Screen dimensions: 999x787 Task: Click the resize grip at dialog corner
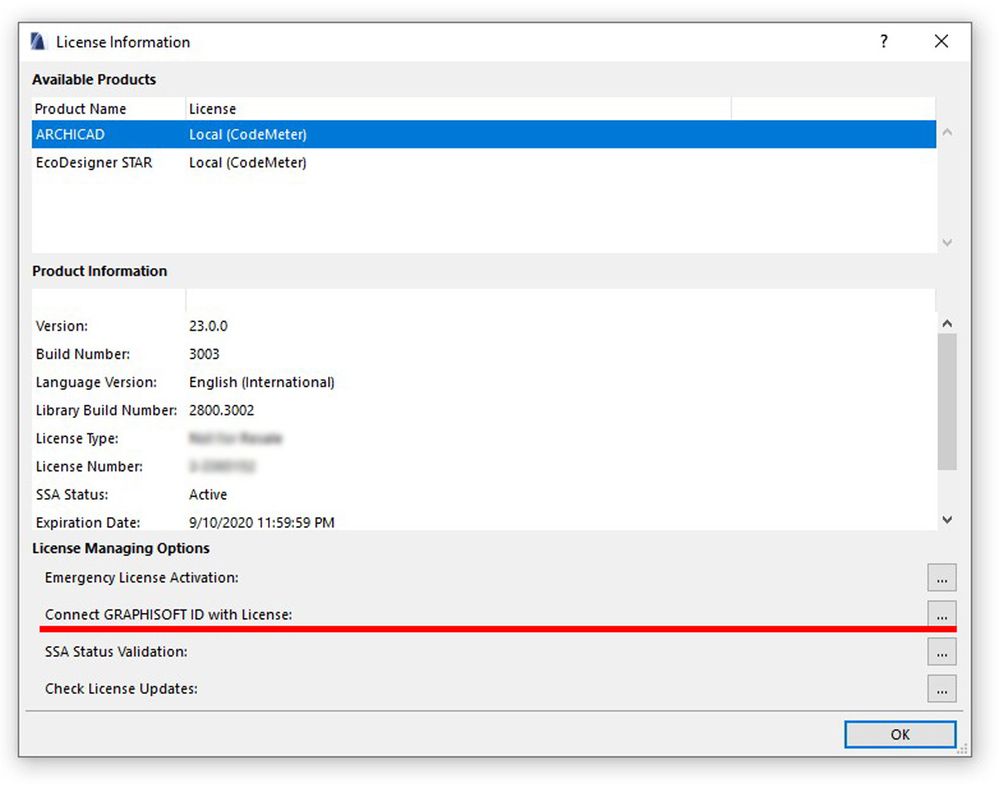click(963, 749)
